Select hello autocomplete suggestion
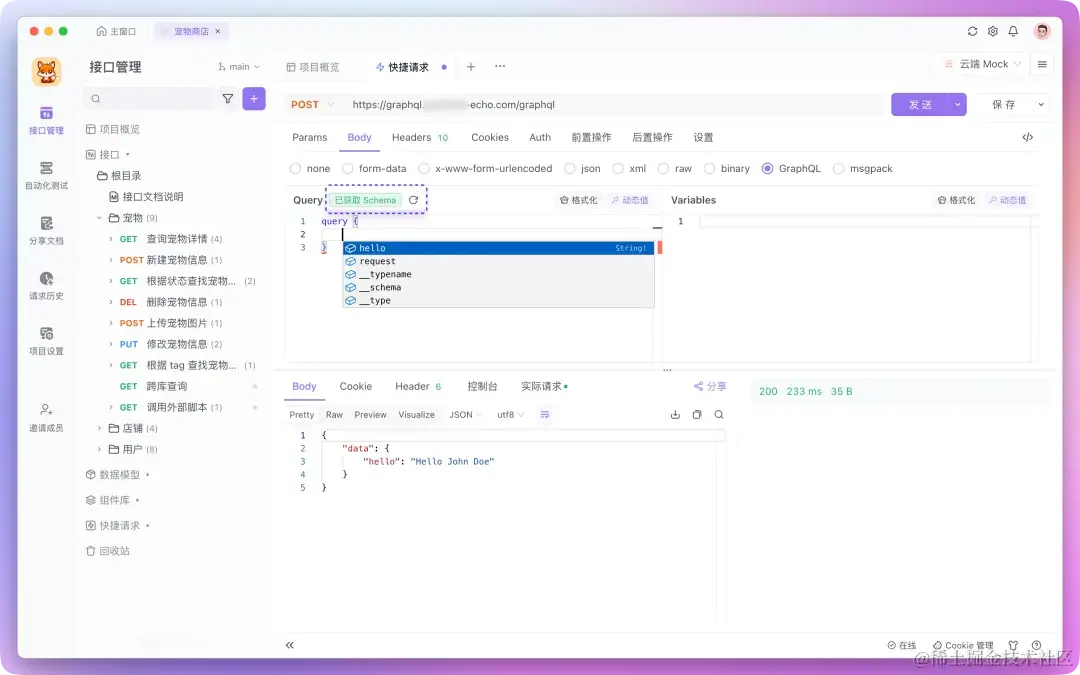 [x=498, y=248]
